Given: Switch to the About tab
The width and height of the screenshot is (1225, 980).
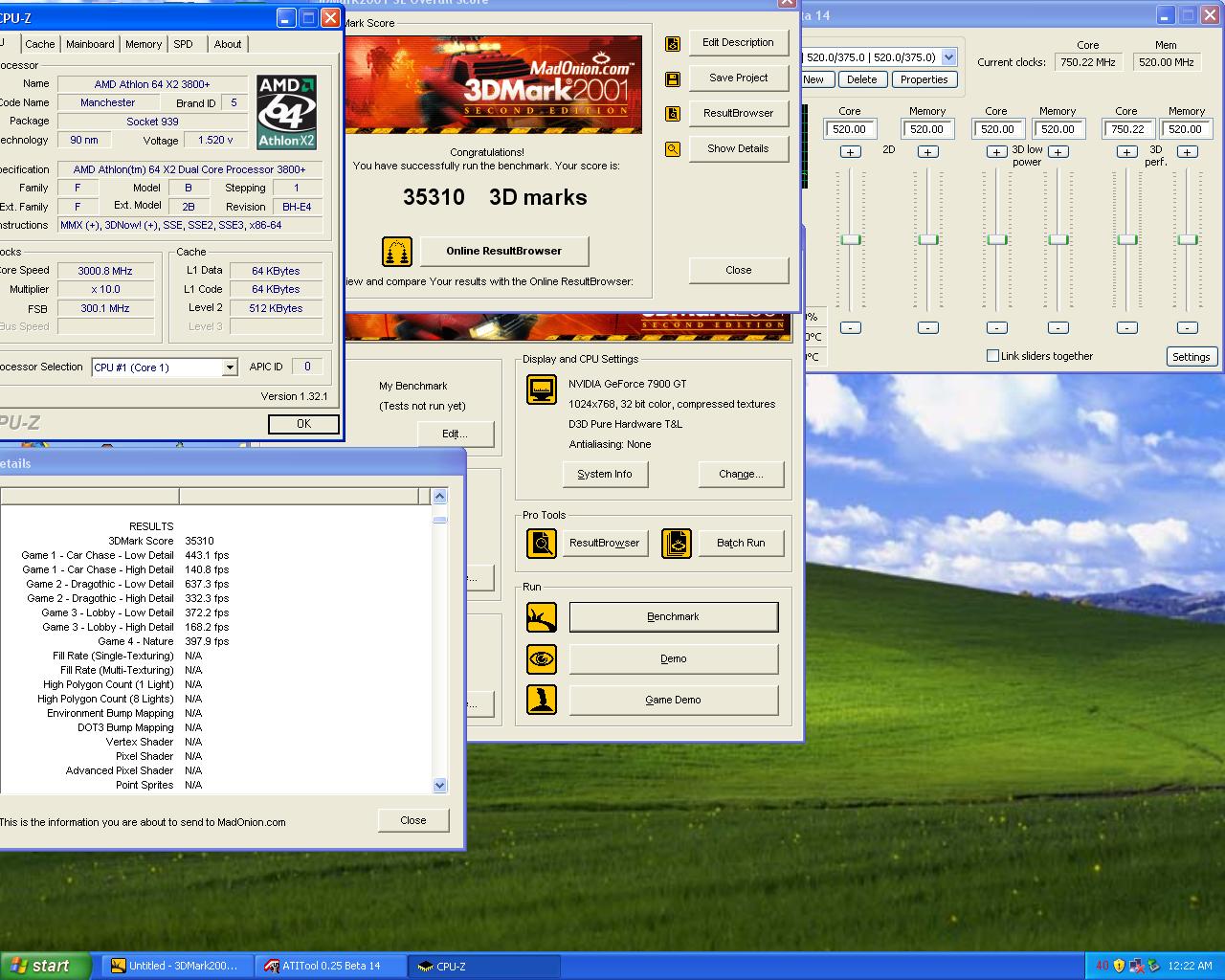Looking at the screenshot, I should tap(228, 44).
